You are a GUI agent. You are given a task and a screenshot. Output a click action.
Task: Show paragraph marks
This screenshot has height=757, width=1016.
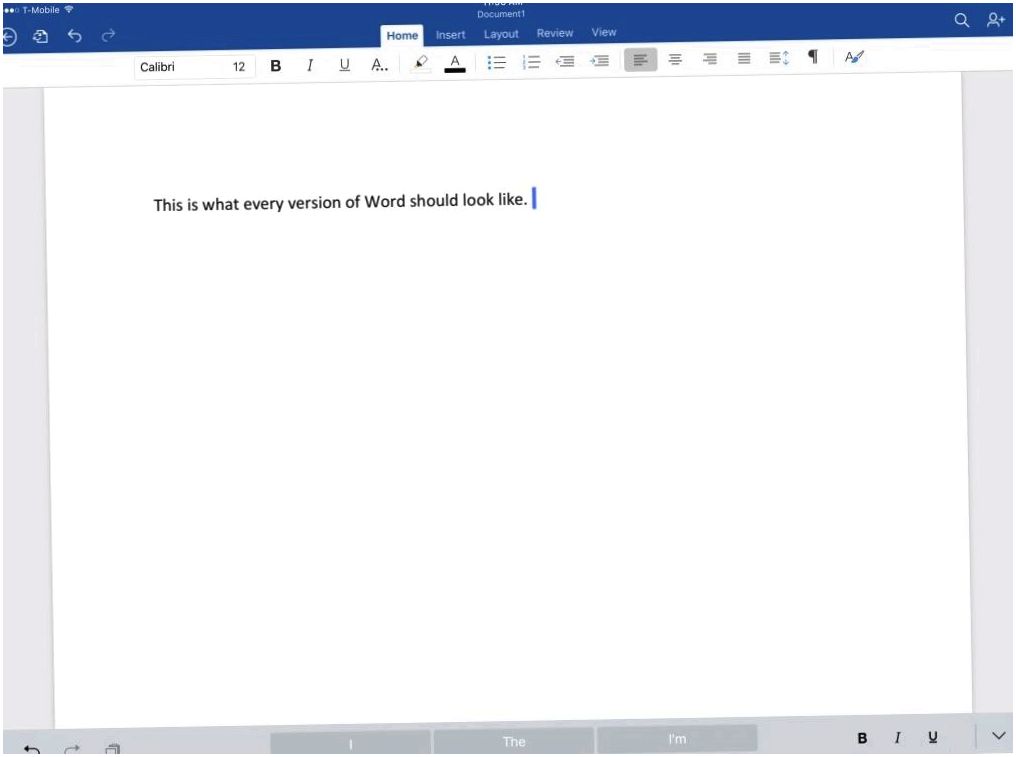coord(813,57)
